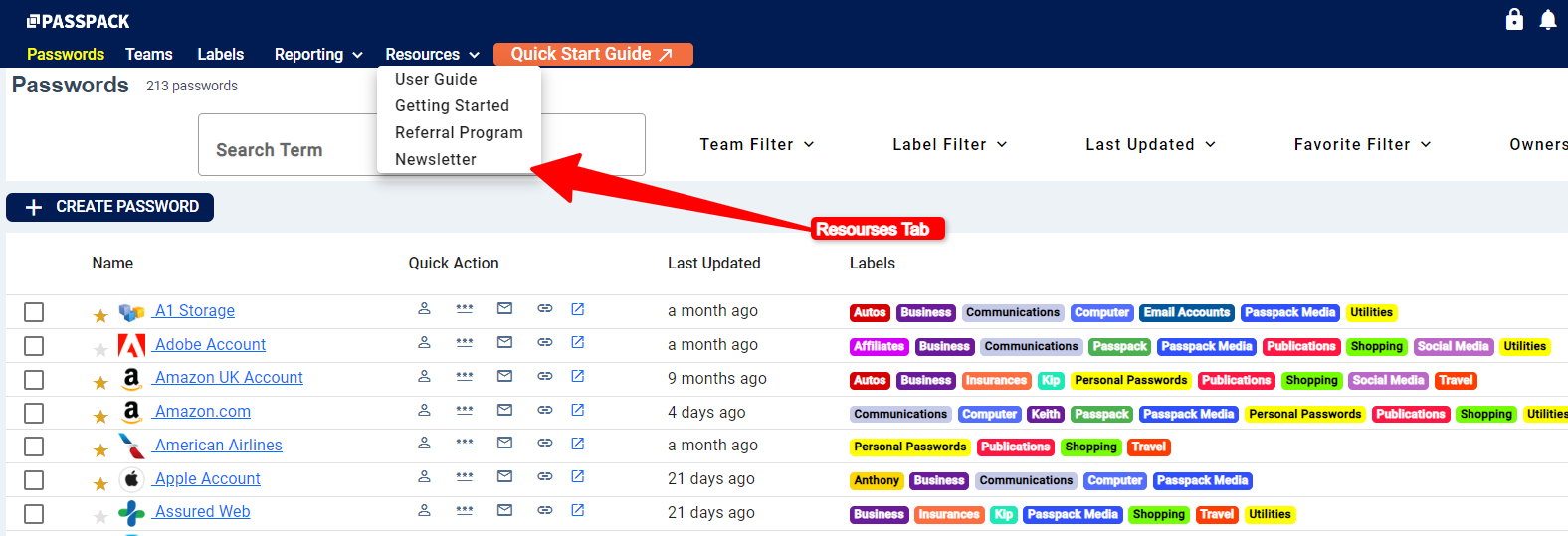Click the email icon for A1 Storage
This screenshot has width=1568, height=536.
[504, 309]
